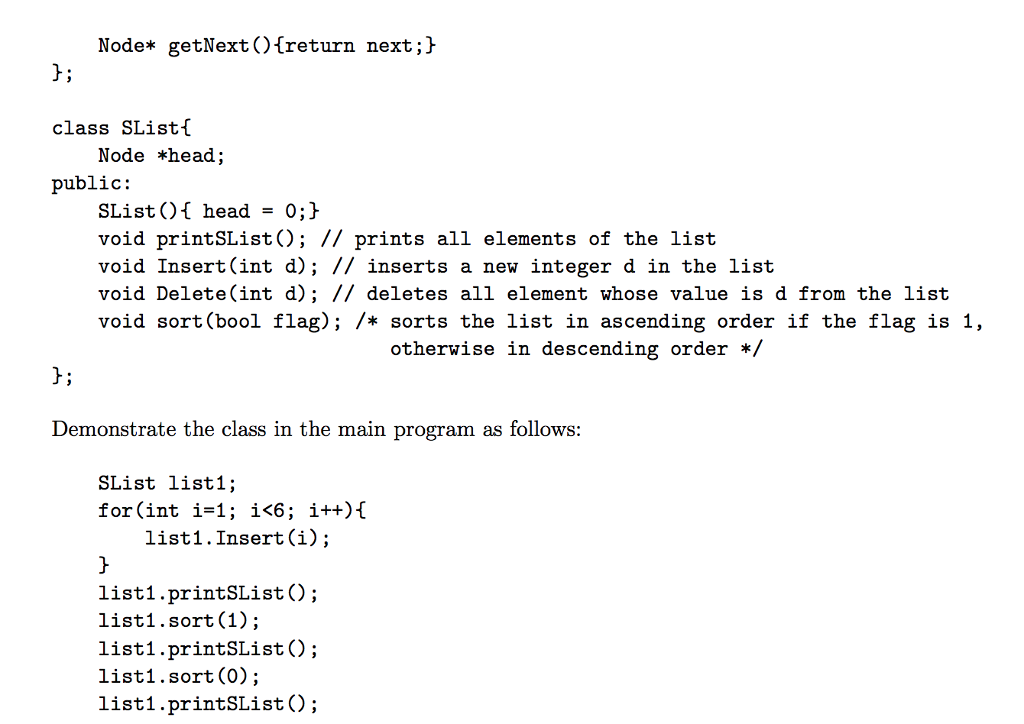The height and width of the screenshot is (724, 1024).
Task: Click the 'void printSList();' declaration
Action: click(x=202, y=239)
